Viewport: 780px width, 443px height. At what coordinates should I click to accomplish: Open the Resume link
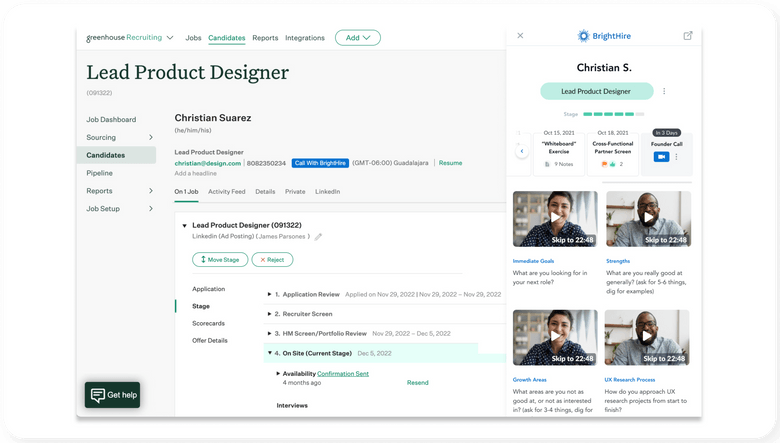click(450, 163)
